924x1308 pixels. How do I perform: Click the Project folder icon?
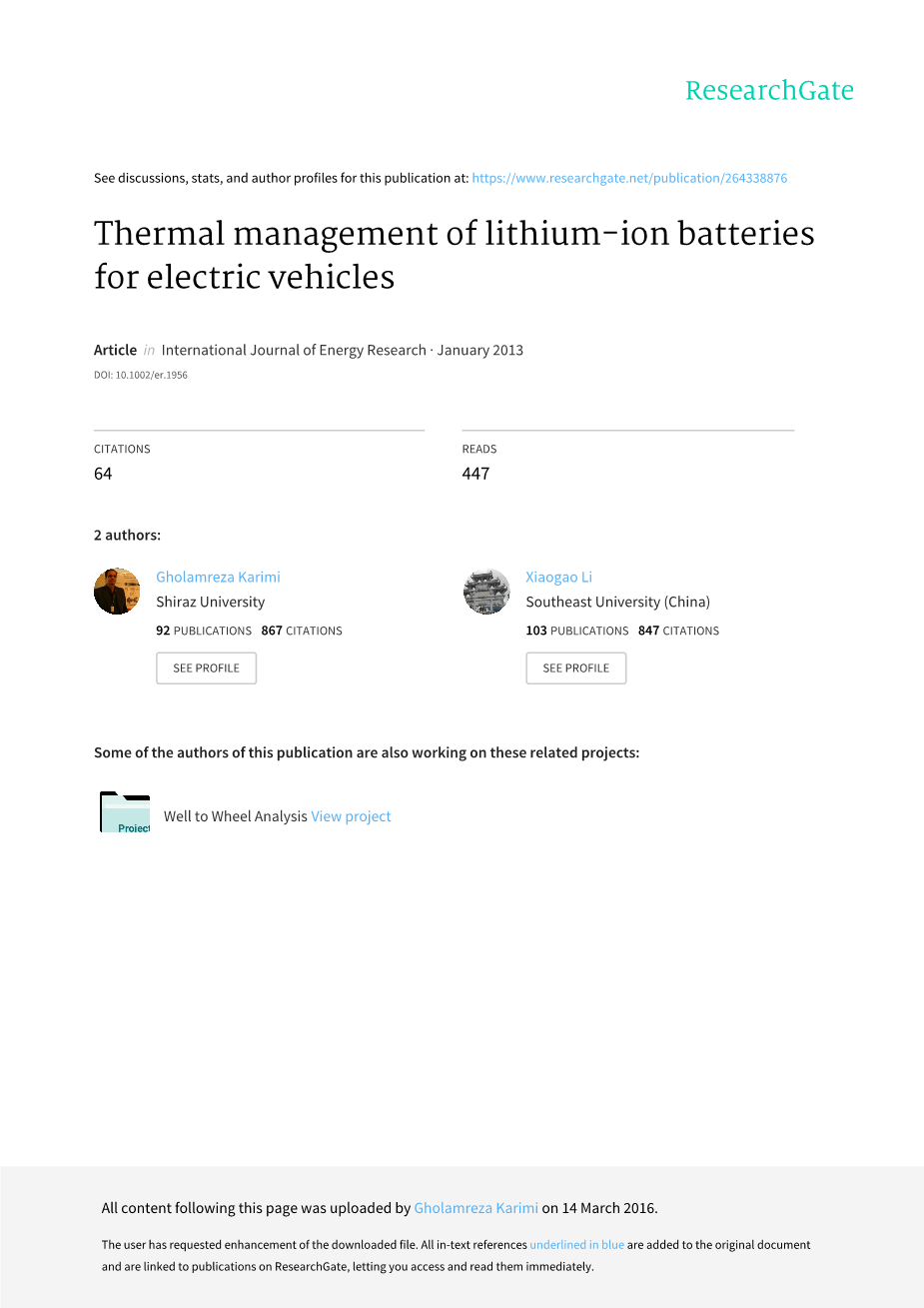pos(125,812)
